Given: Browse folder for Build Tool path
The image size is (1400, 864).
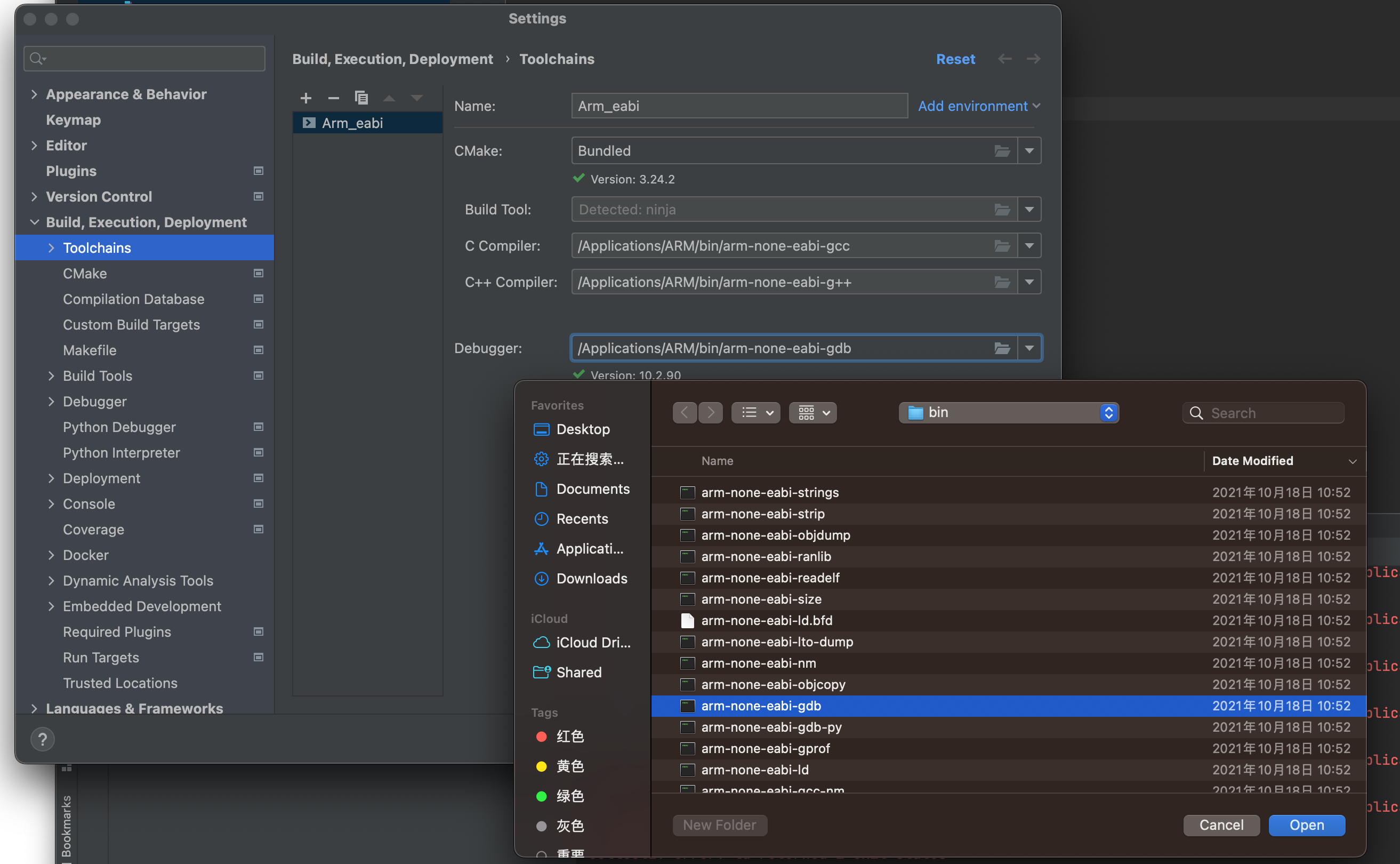Looking at the screenshot, I should [x=1002, y=210].
